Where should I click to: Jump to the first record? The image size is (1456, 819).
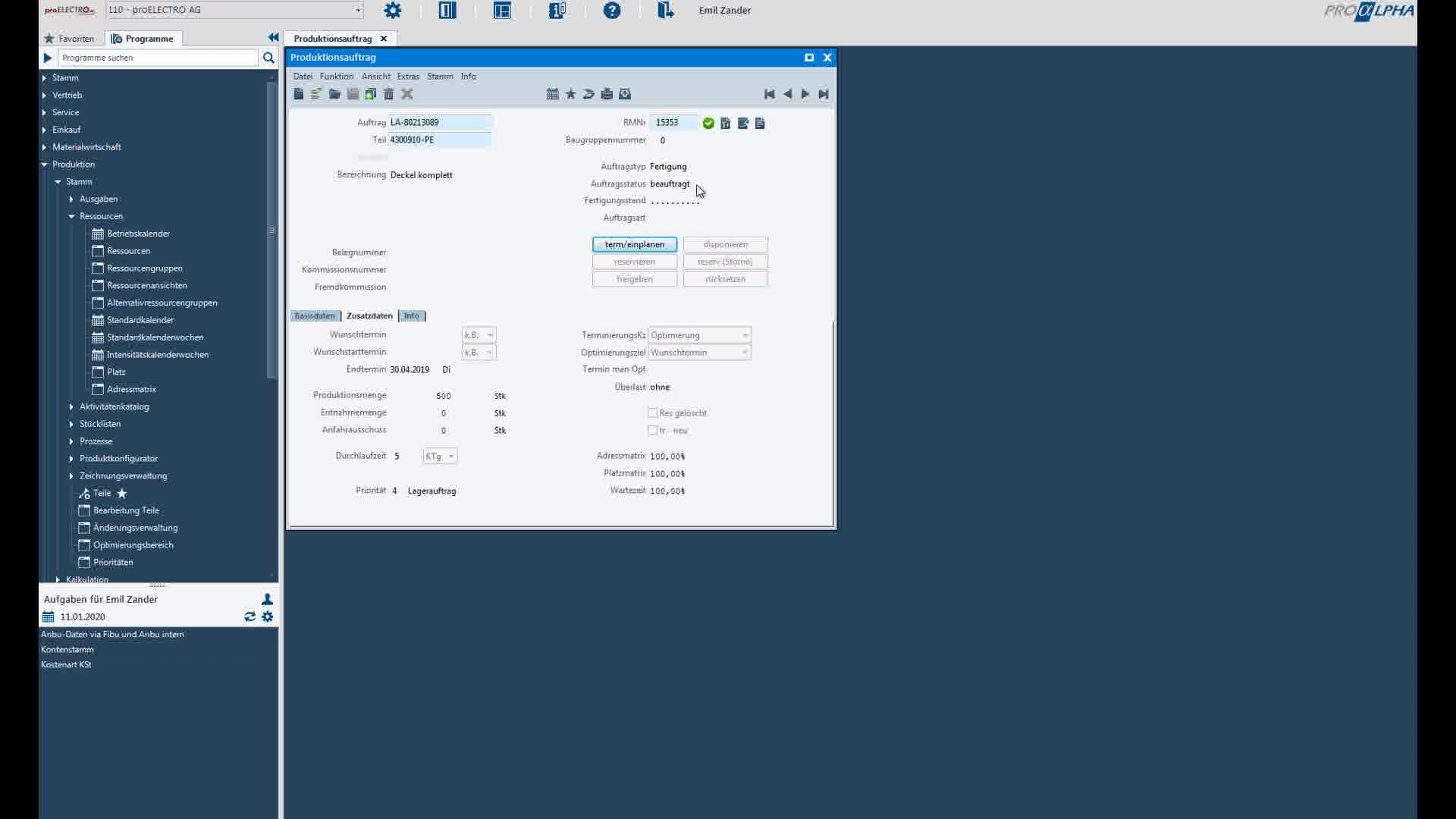click(x=770, y=94)
